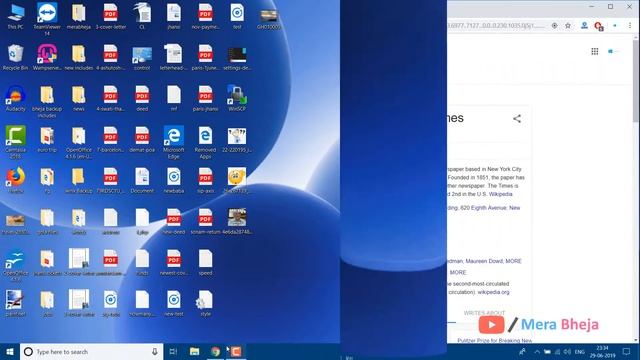
Task: Open the 820 Eighth Avenue address link
Action: coord(484,208)
